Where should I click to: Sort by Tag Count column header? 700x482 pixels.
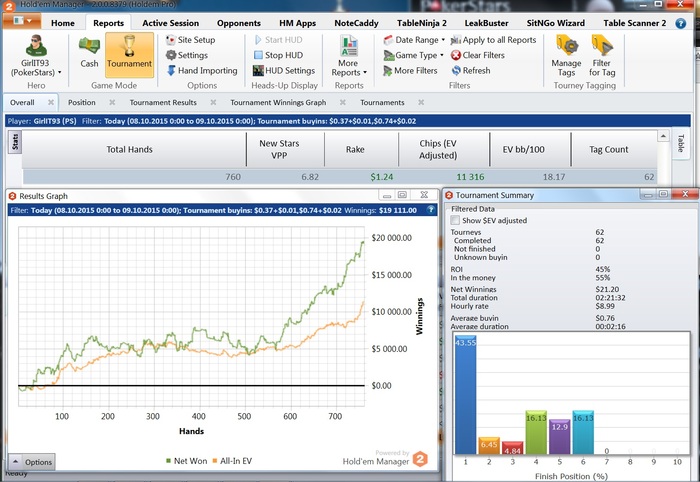coord(614,150)
